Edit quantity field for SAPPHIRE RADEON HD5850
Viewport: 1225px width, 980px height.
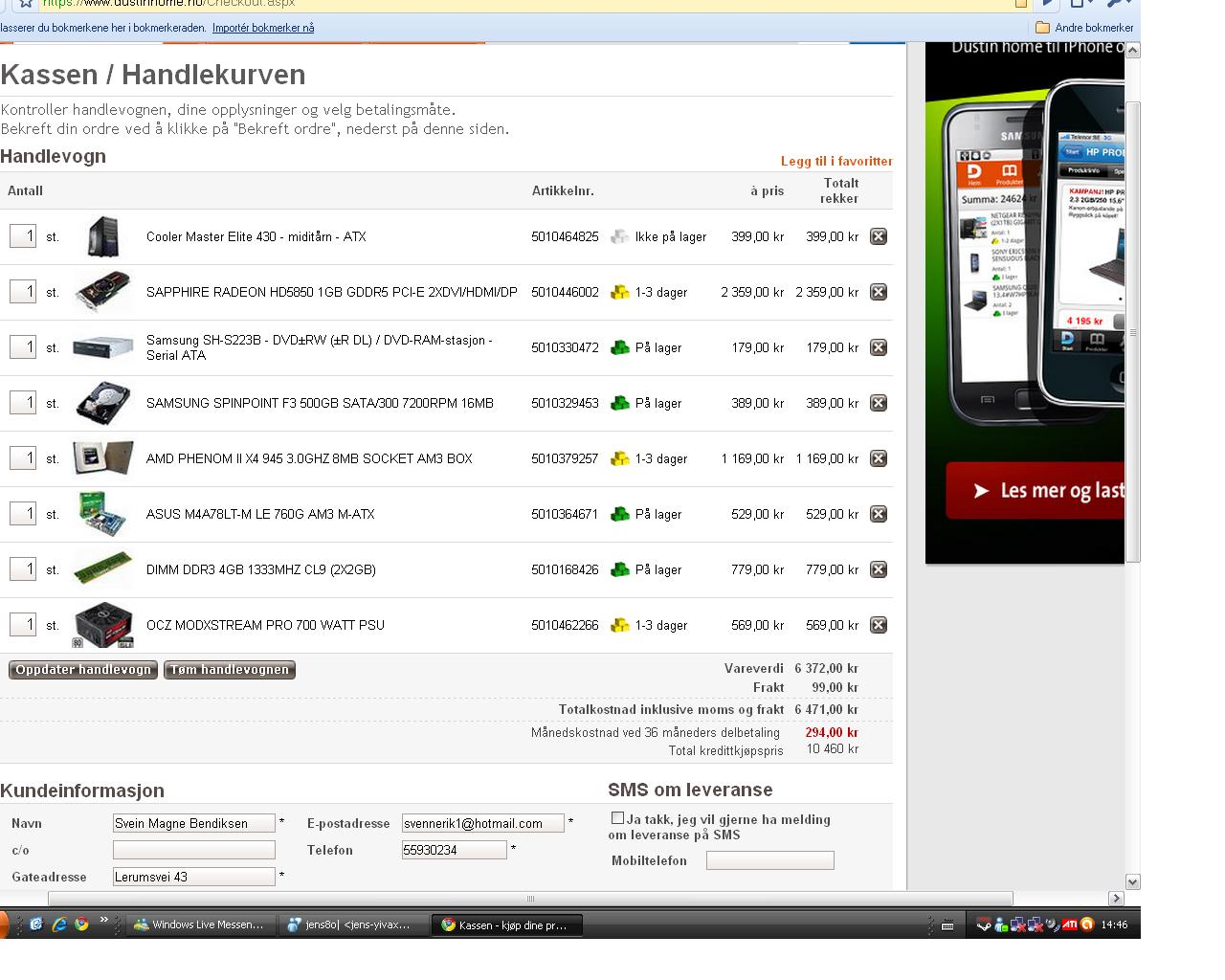pos(23,291)
